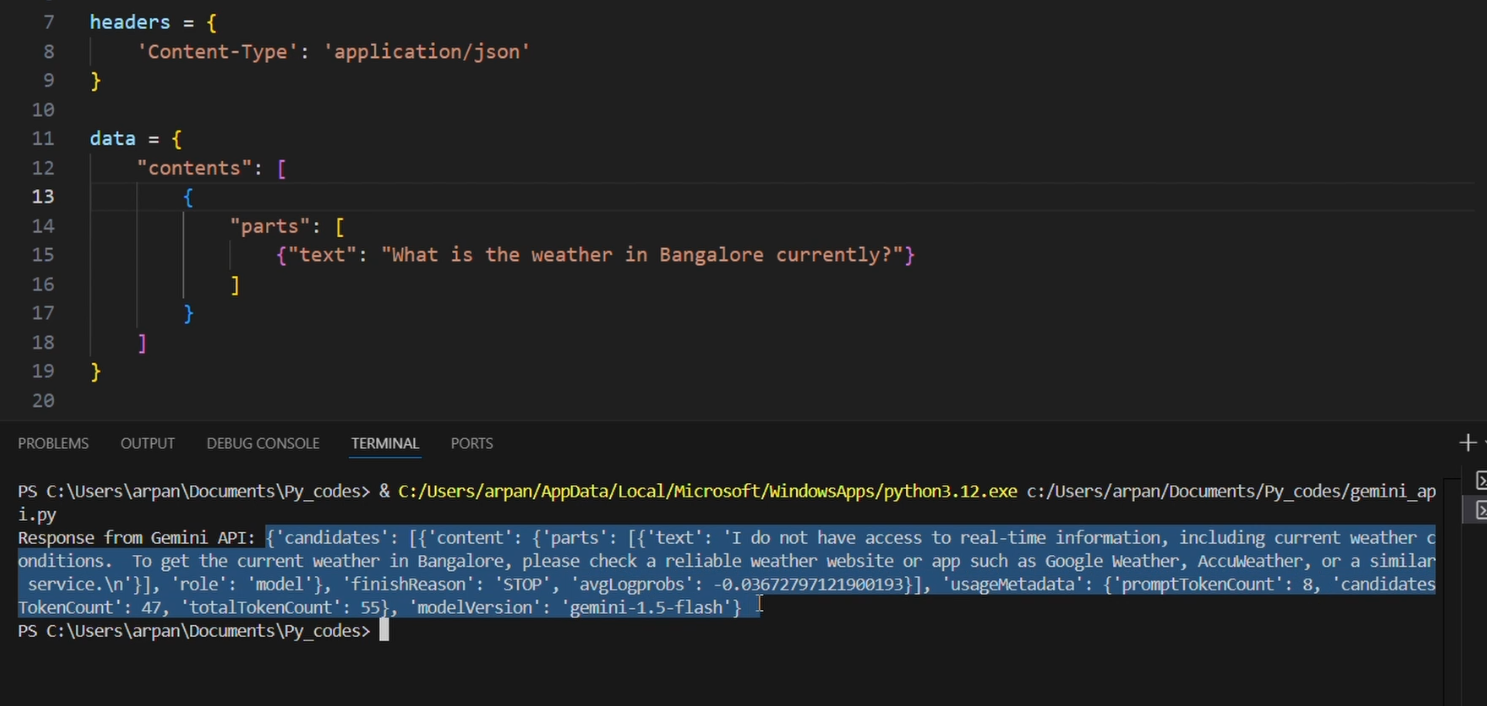Select the TERMINAL tab
Viewport: 1487px width, 706px height.
click(x=384, y=443)
